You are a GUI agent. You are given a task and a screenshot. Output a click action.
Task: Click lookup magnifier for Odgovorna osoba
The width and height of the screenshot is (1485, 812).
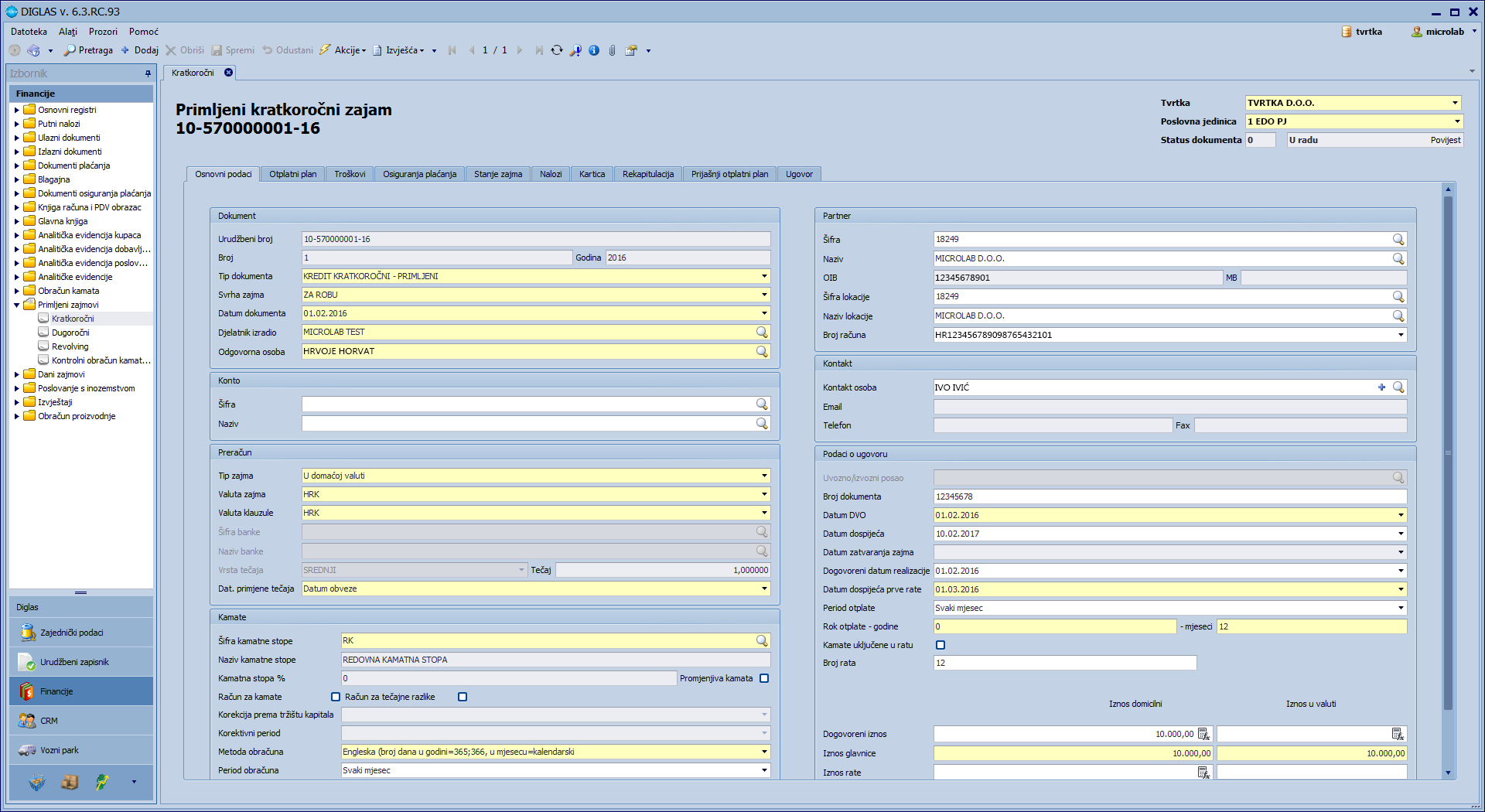[x=762, y=351]
